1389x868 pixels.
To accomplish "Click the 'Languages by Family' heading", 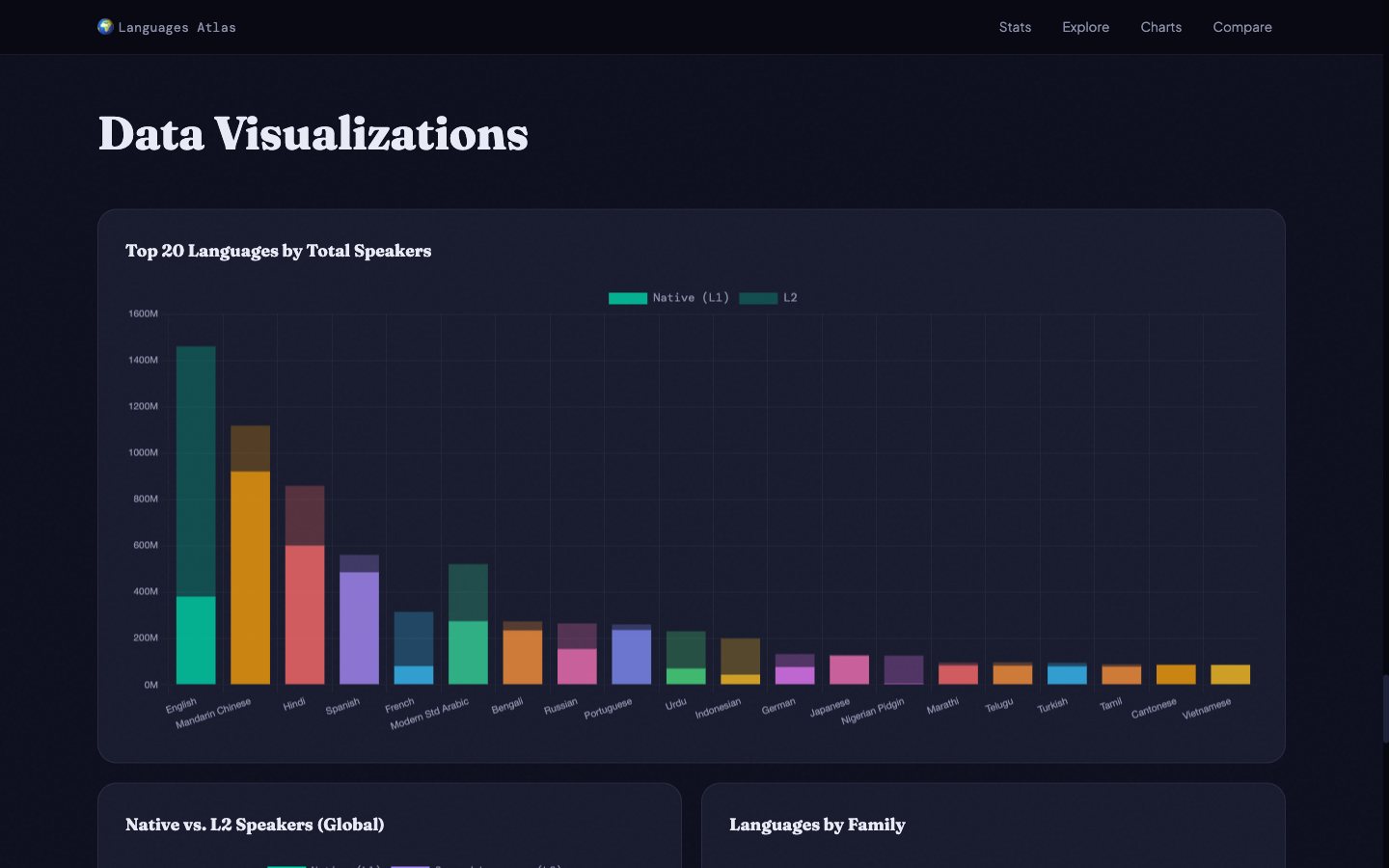I will 817,825.
